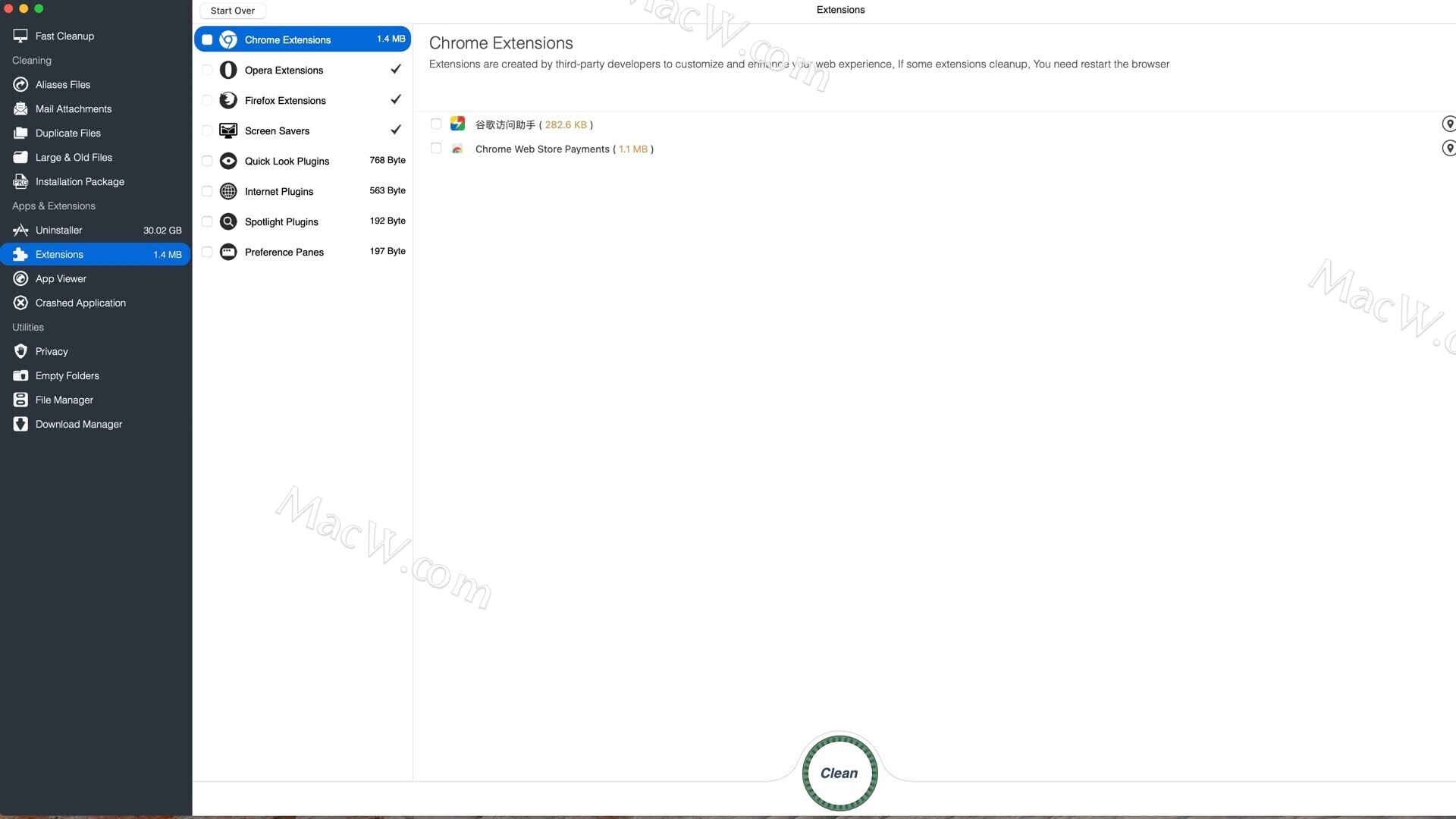Image resolution: width=1456 pixels, height=819 pixels.
Task: Click the Chrome browser icon in list
Action: [228, 39]
